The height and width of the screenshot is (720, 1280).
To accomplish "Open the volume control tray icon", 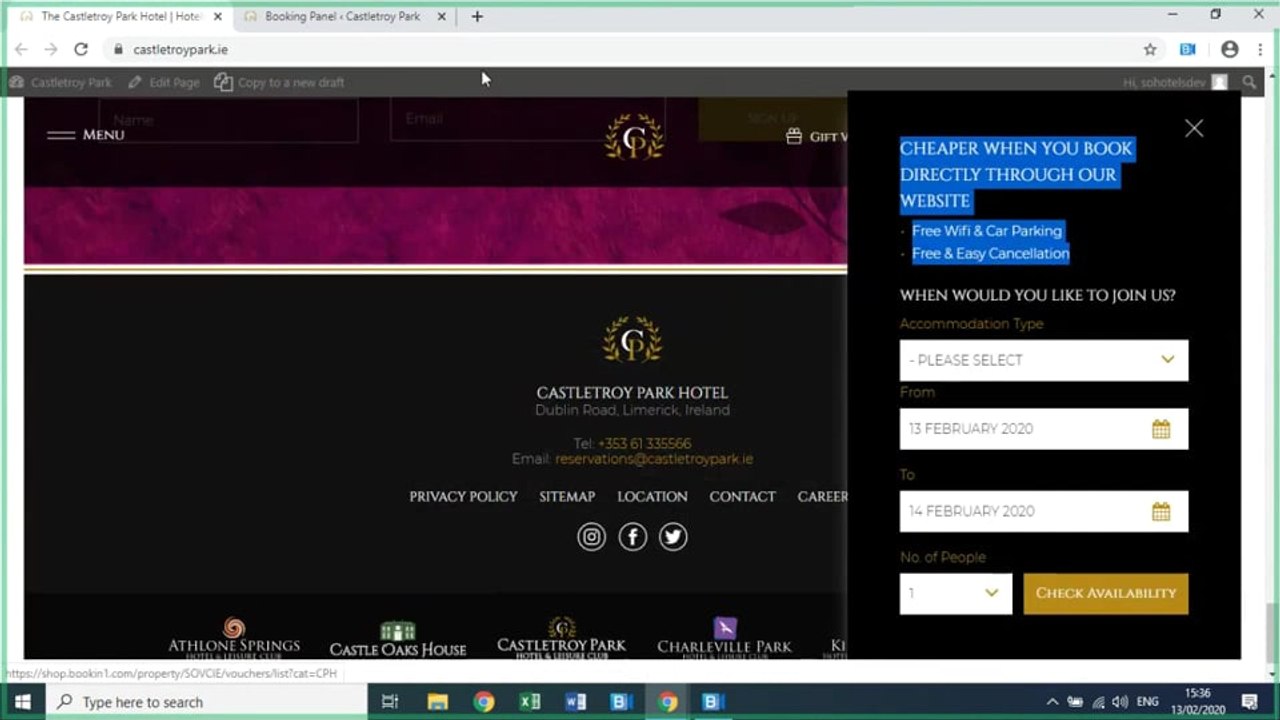I will coord(1120,702).
